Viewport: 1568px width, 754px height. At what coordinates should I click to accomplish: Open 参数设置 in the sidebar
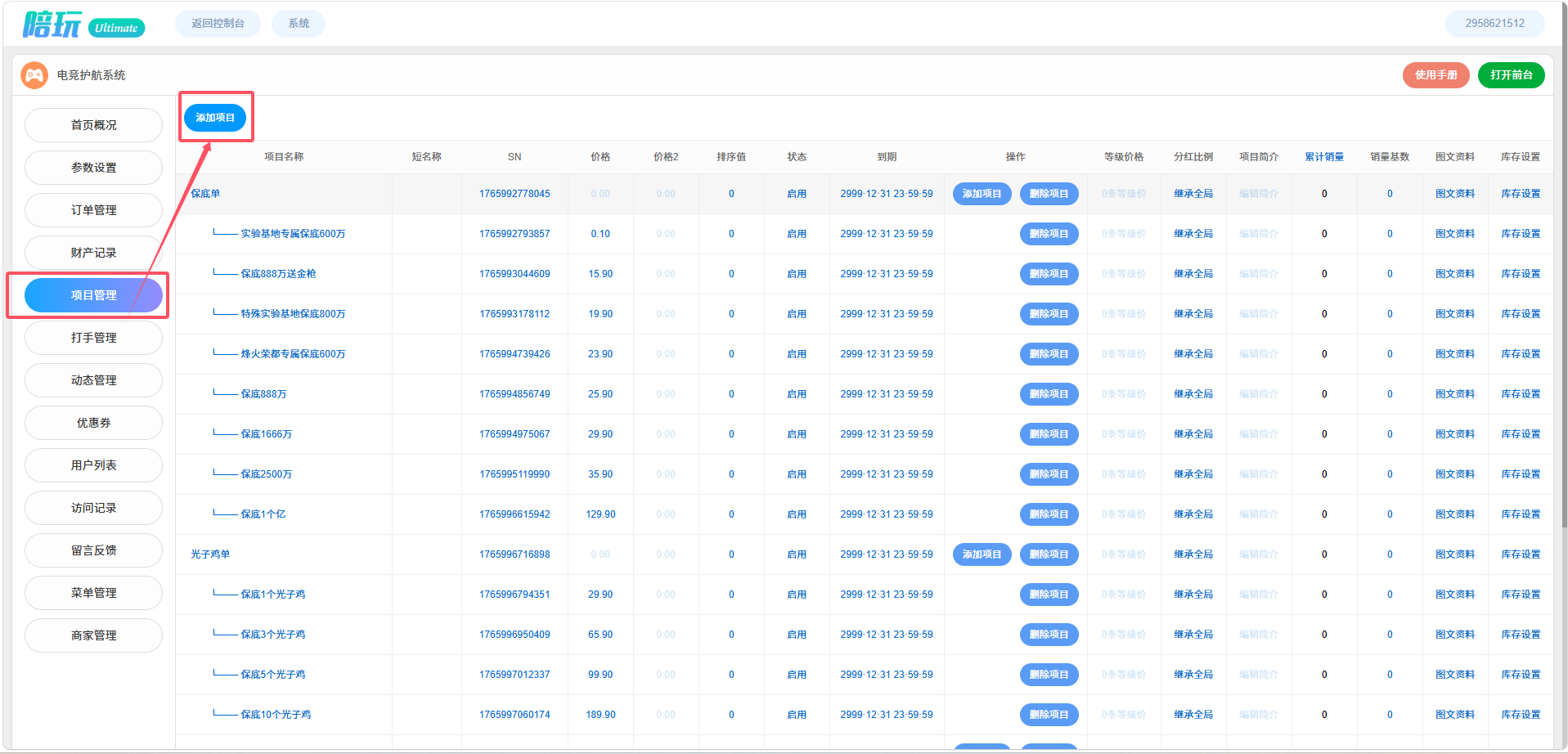tap(93, 168)
